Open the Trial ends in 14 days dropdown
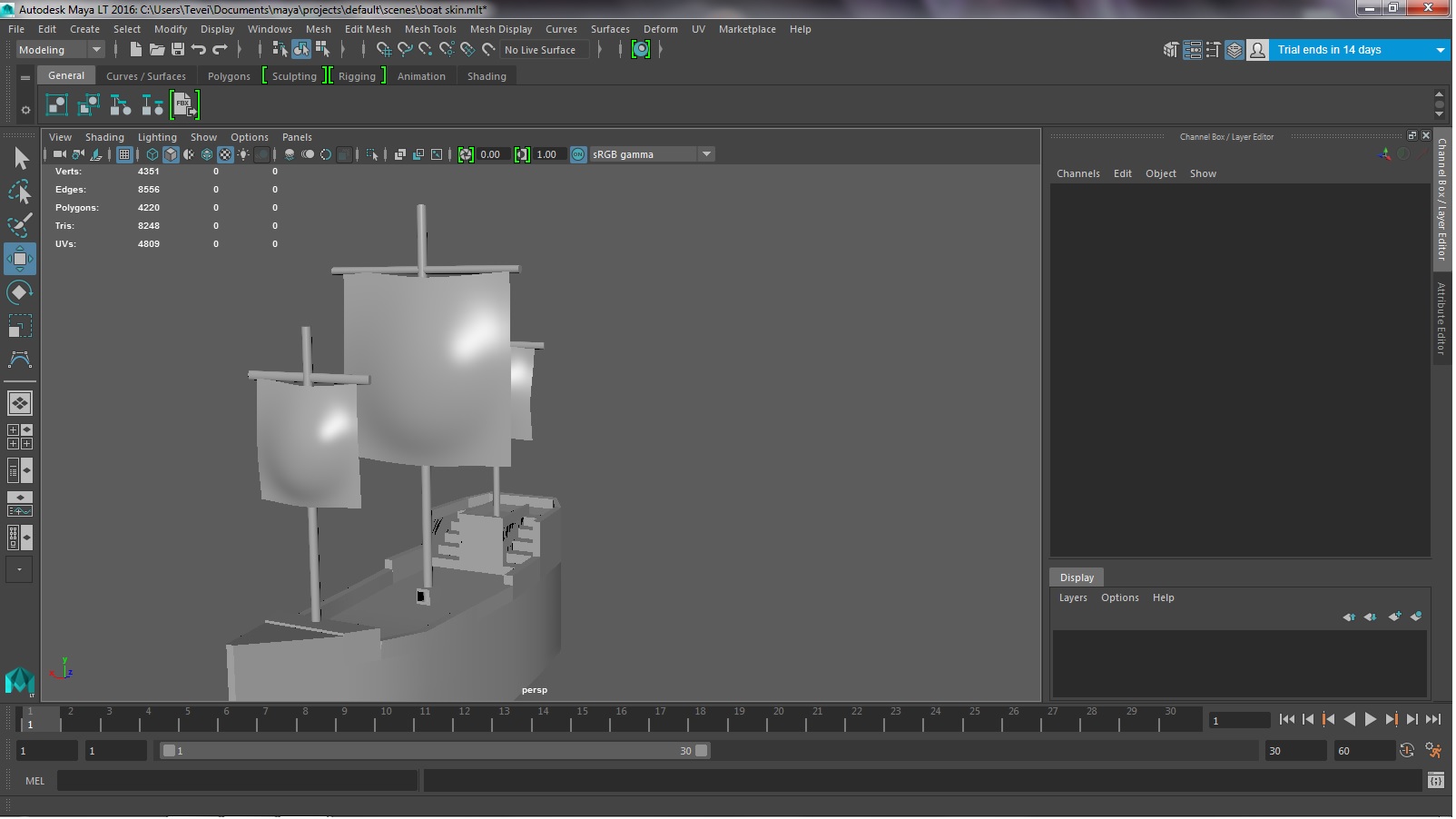1456x819 pixels. (1440, 50)
